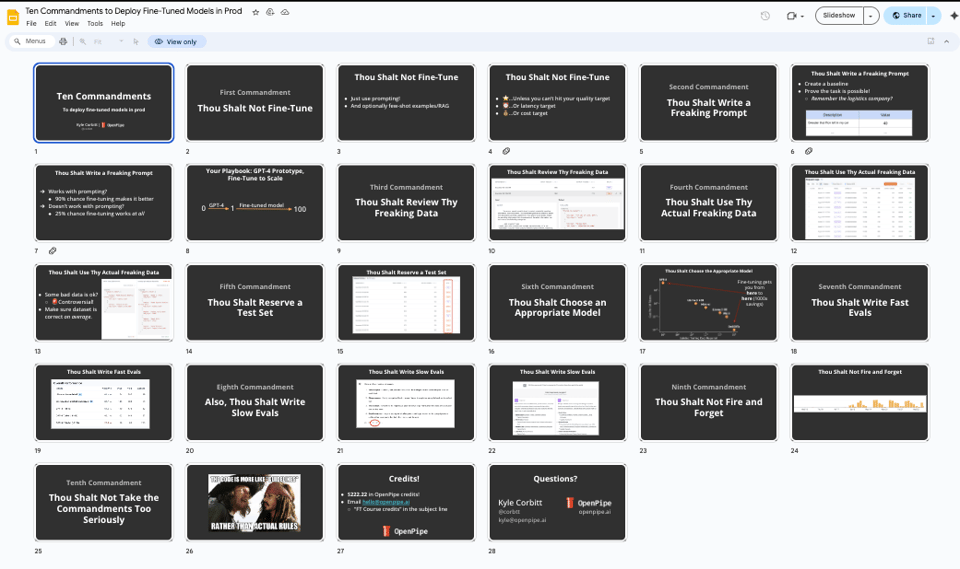Expand the Share options arrow
The height and width of the screenshot is (569, 960).
933,16
